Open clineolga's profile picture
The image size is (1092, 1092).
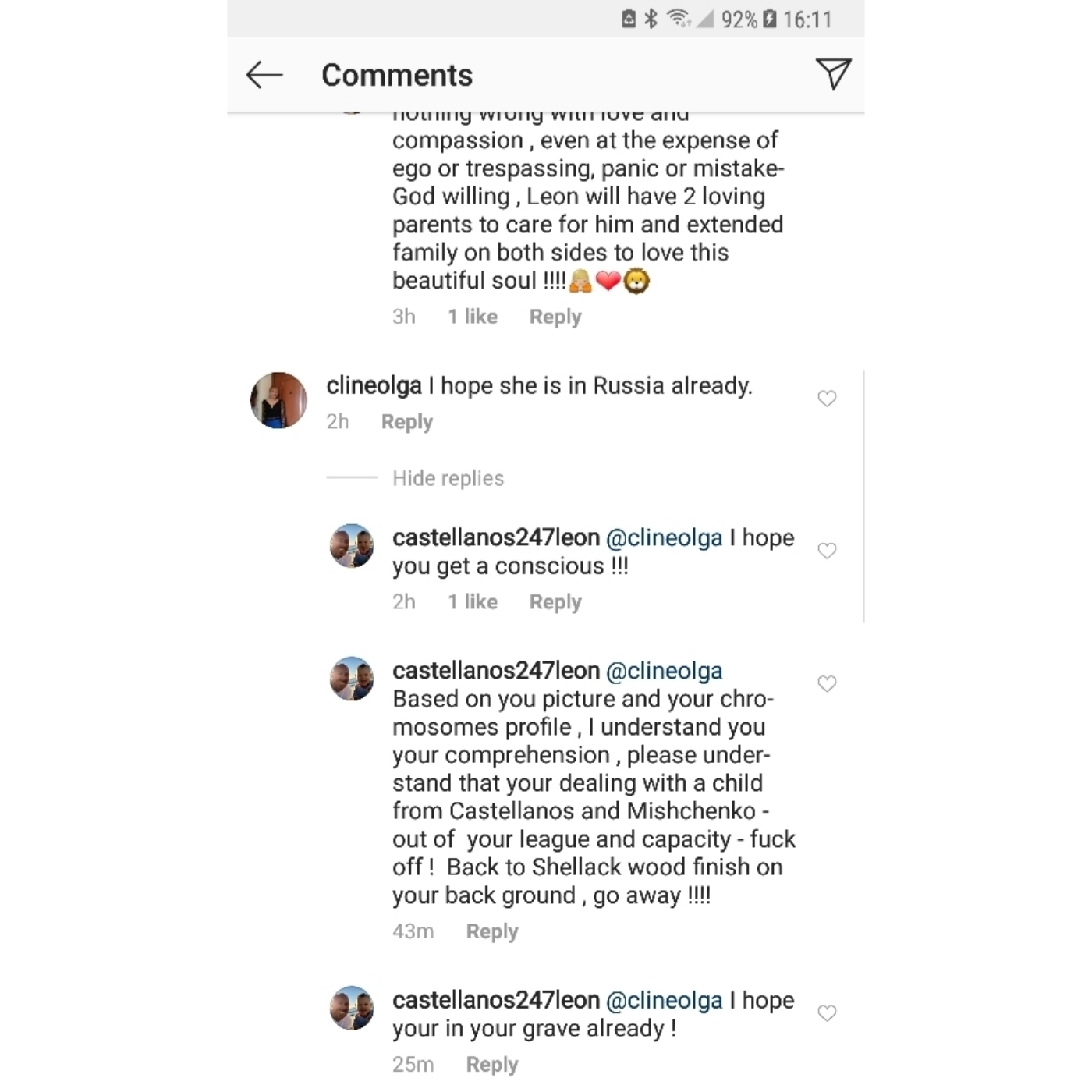tap(278, 400)
